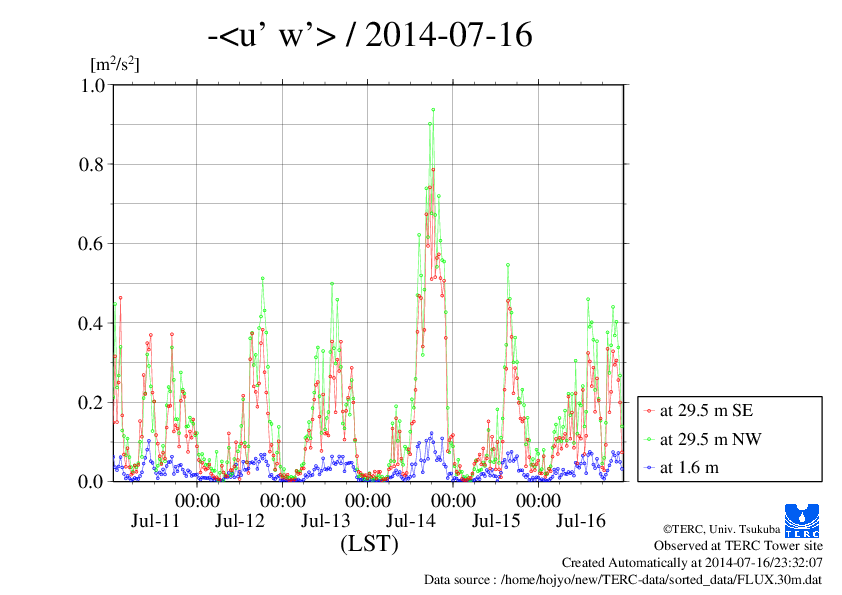Click the Jul-11 date label
The width and height of the screenshot is (842, 595).
tap(155, 520)
